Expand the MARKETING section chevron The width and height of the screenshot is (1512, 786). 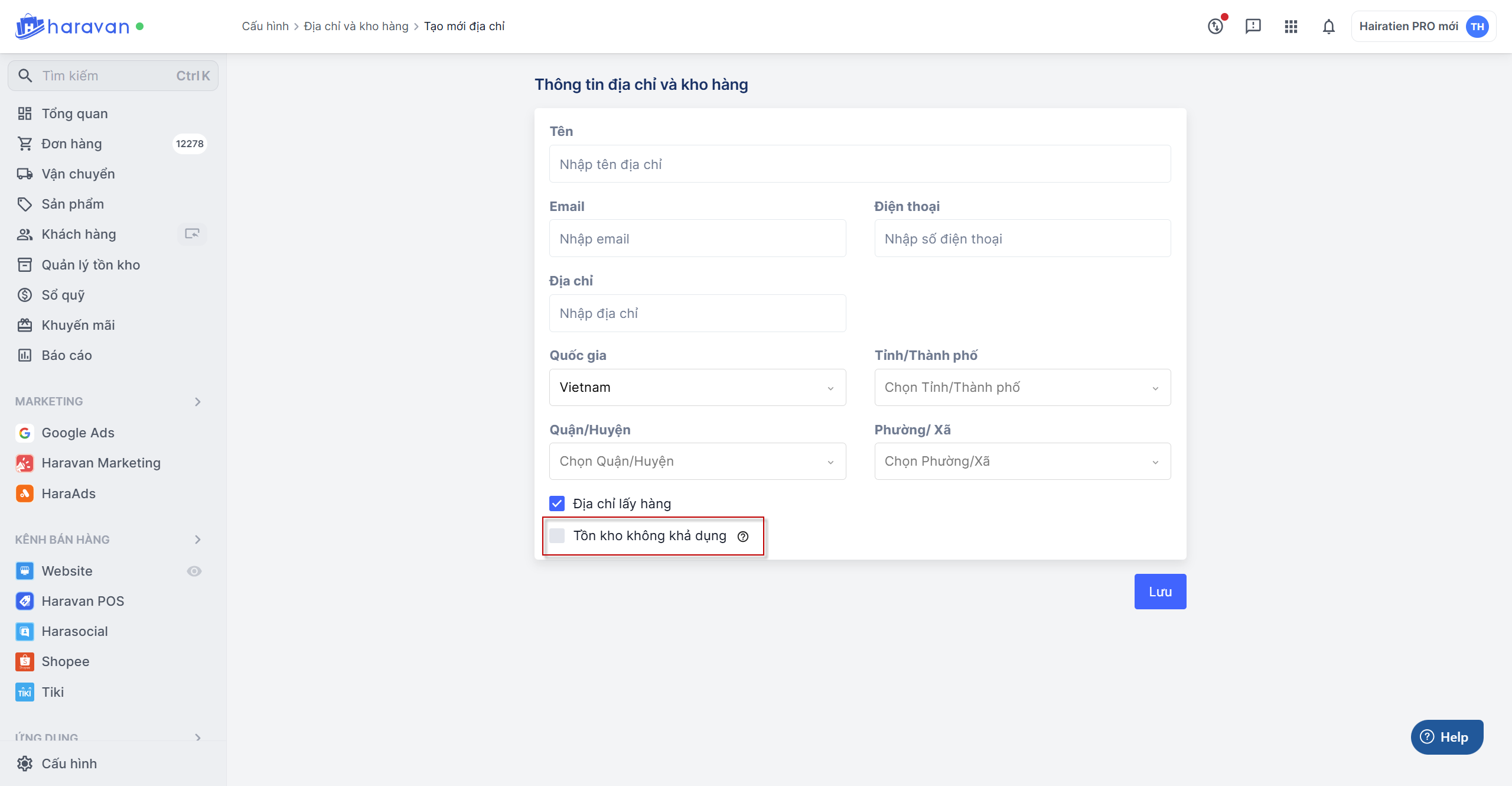pos(198,402)
